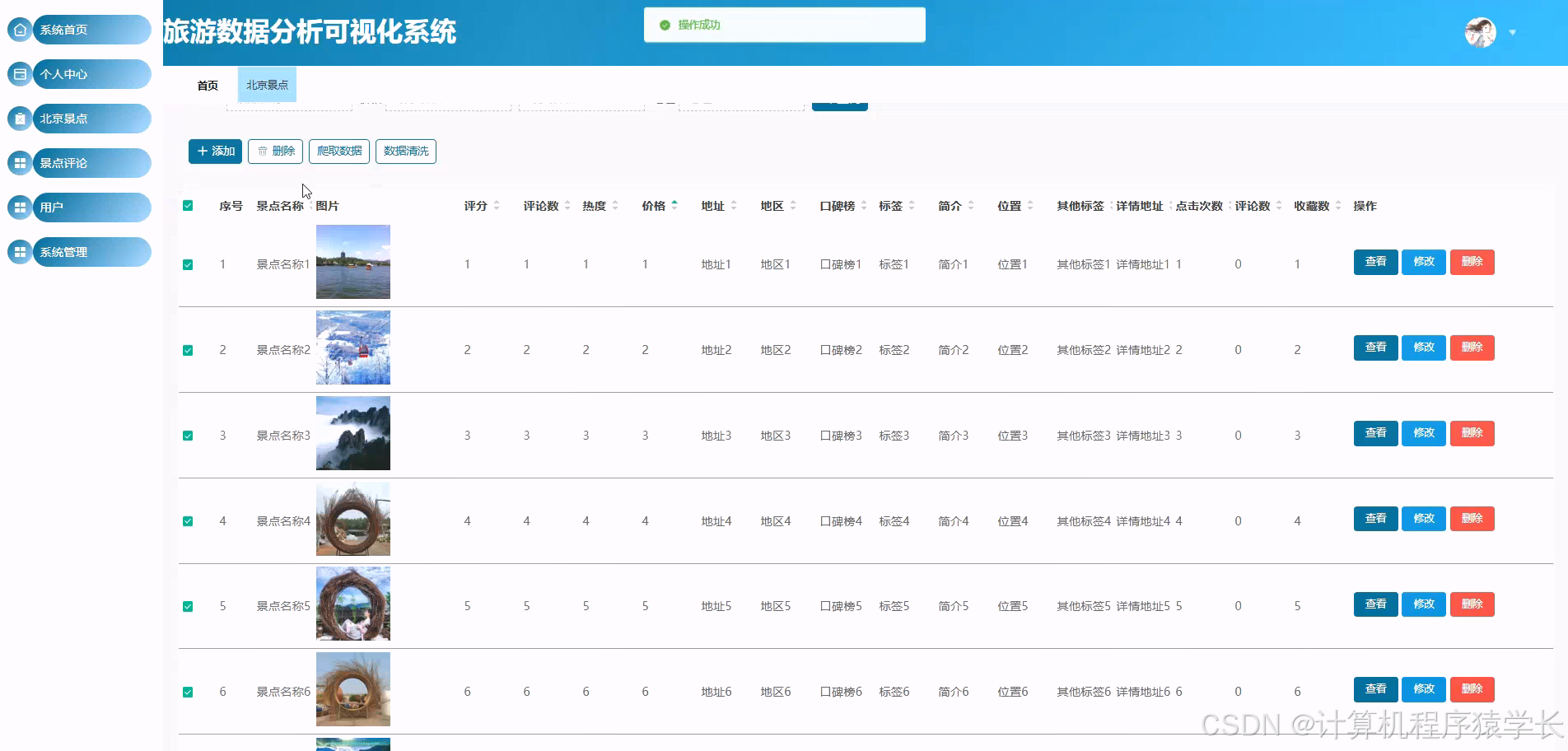Select the 用户 sidebar icon
This screenshot has height=751, width=1568.
pyautogui.click(x=19, y=207)
